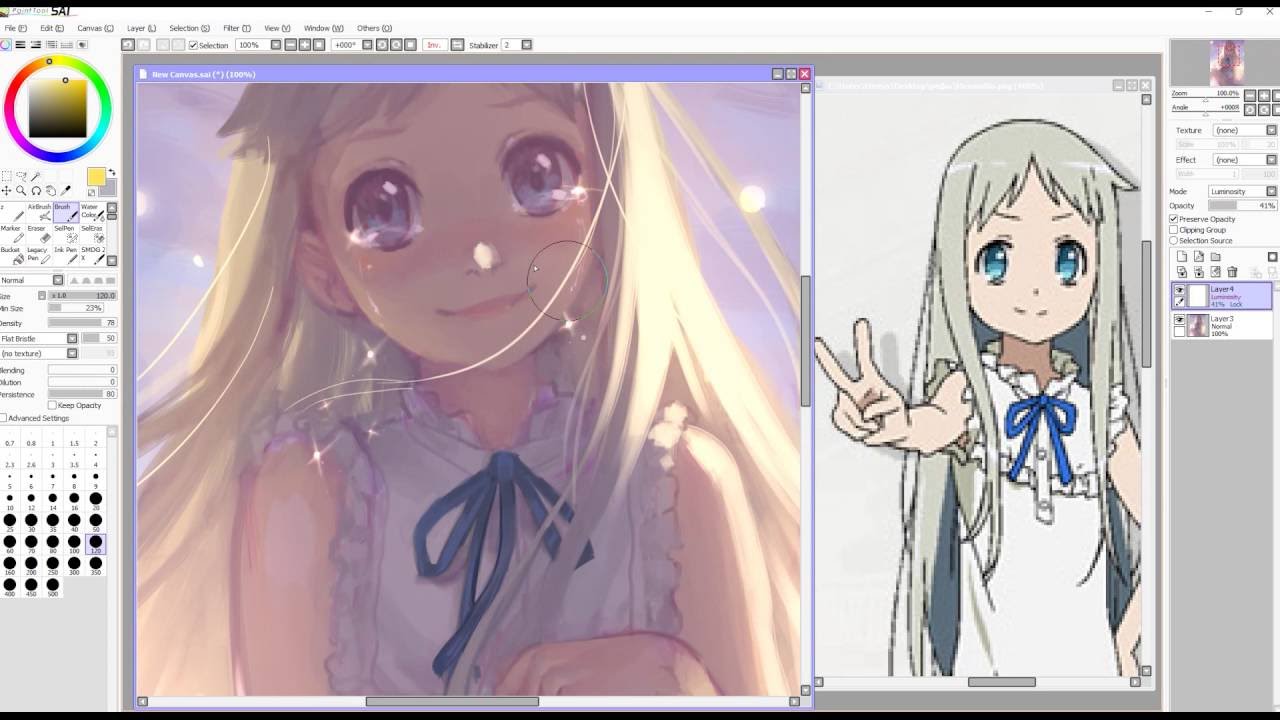The height and width of the screenshot is (720, 1280).
Task: Open the Canvas menu
Action: click(95, 28)
